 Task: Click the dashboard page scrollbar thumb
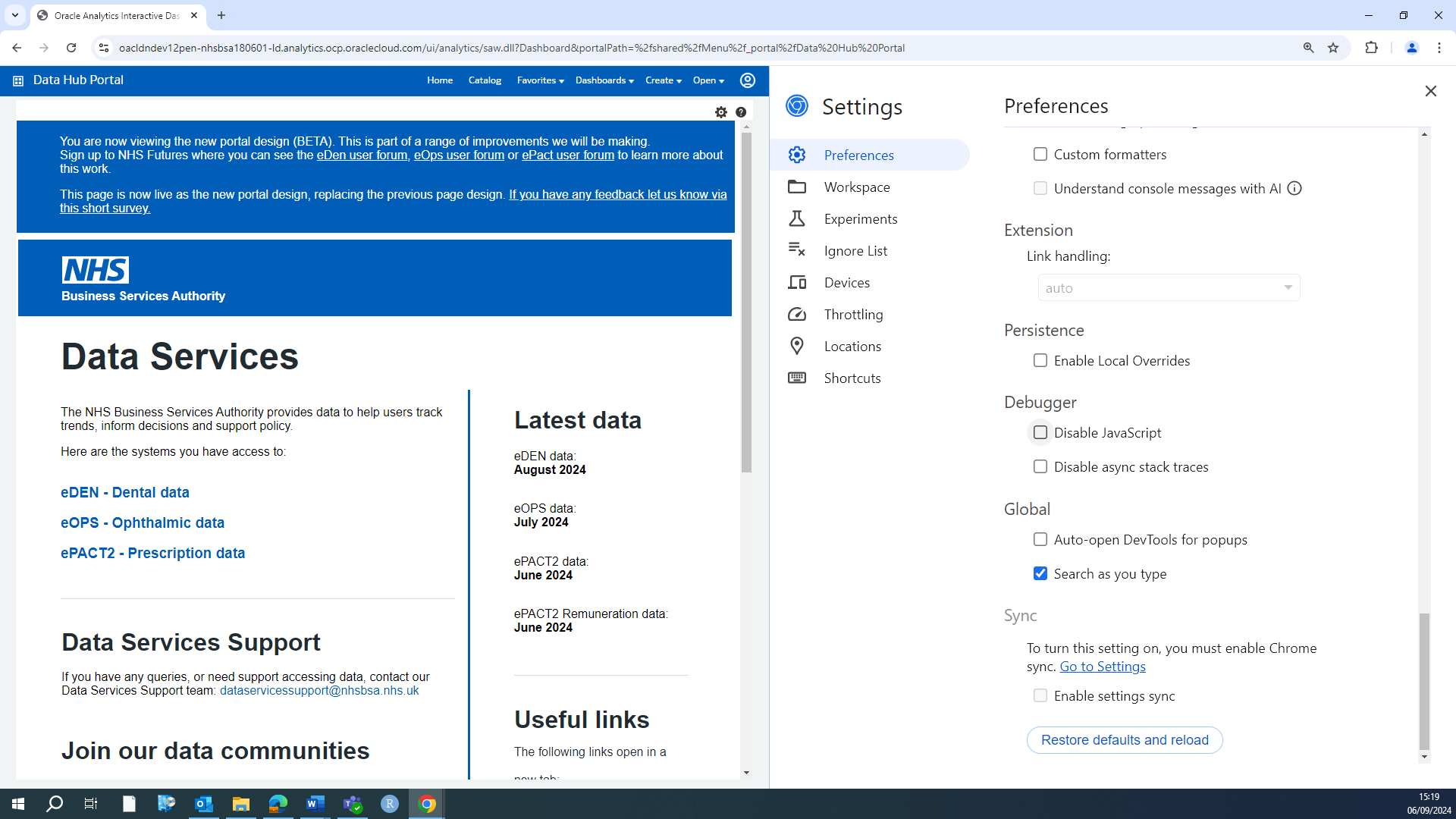pyautogui.click(x=746, y=303)
